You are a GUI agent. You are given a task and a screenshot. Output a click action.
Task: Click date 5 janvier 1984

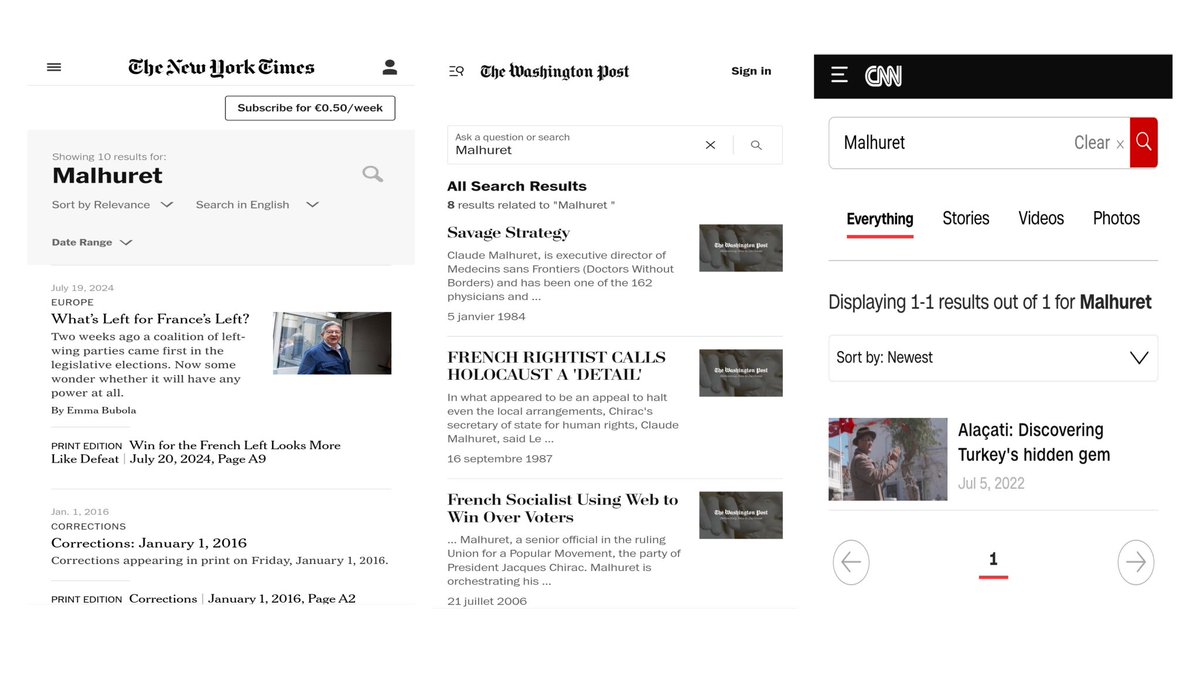click(x=486, y=317)
